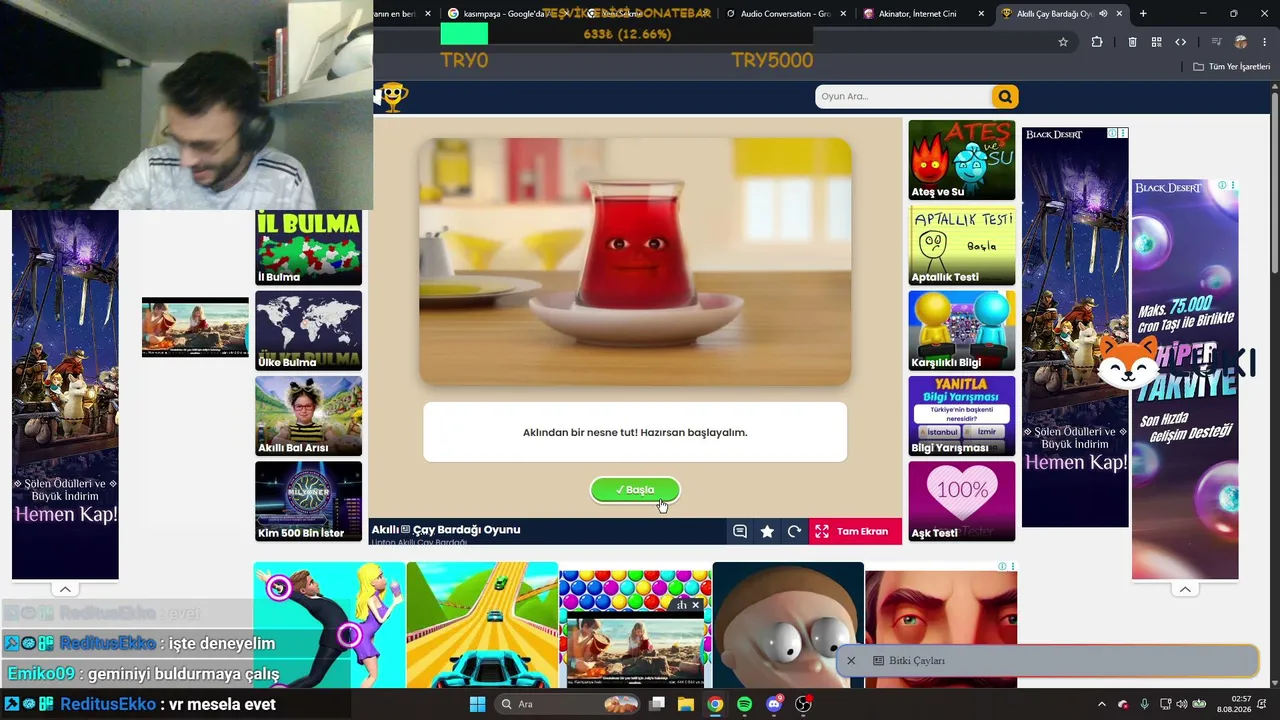Open Discord from the taskbar
This screenshot has height=720, width=1280.
774,704
